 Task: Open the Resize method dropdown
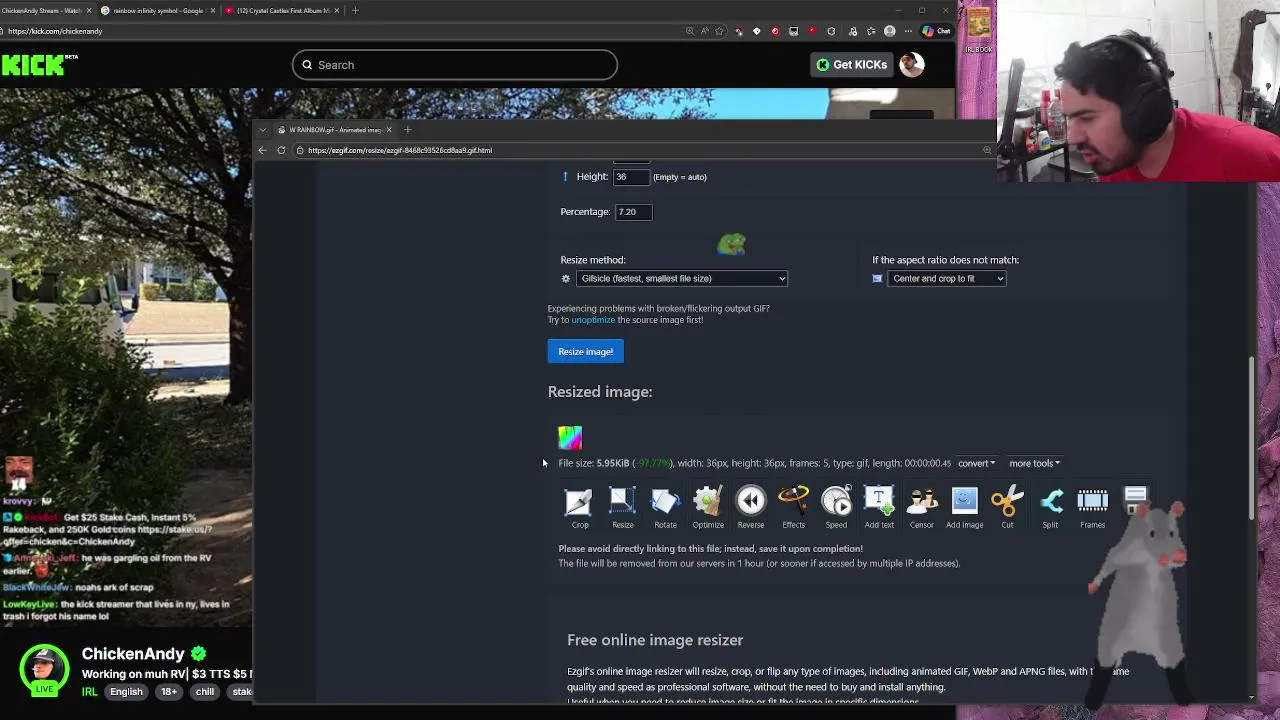pos(681,279)
